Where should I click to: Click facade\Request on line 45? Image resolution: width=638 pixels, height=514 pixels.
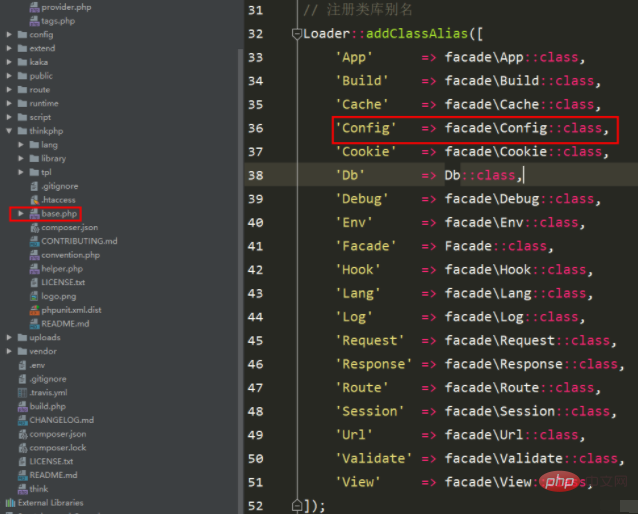click(x=500, y=341)
